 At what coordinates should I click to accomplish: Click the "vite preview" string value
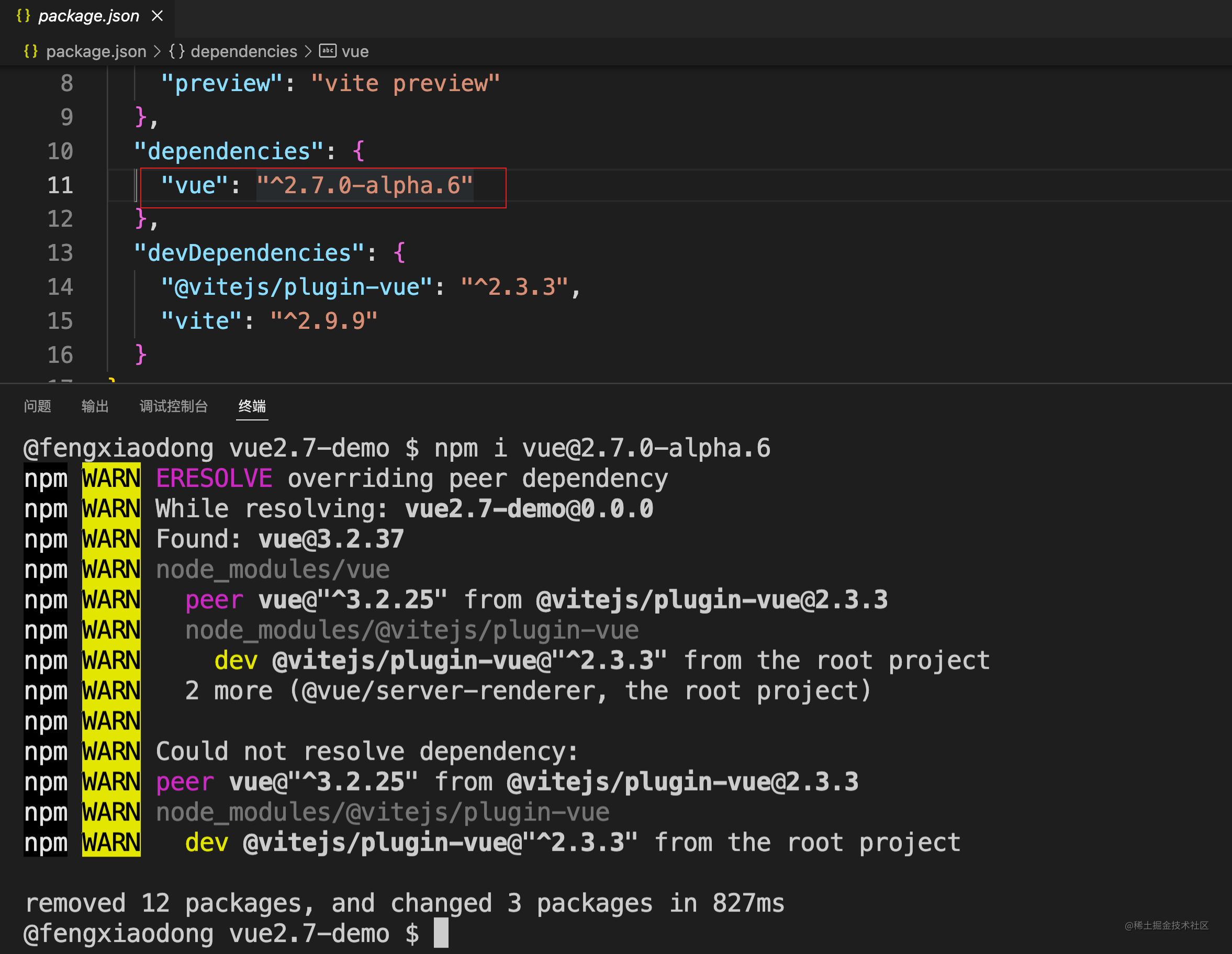coord(405,84)
